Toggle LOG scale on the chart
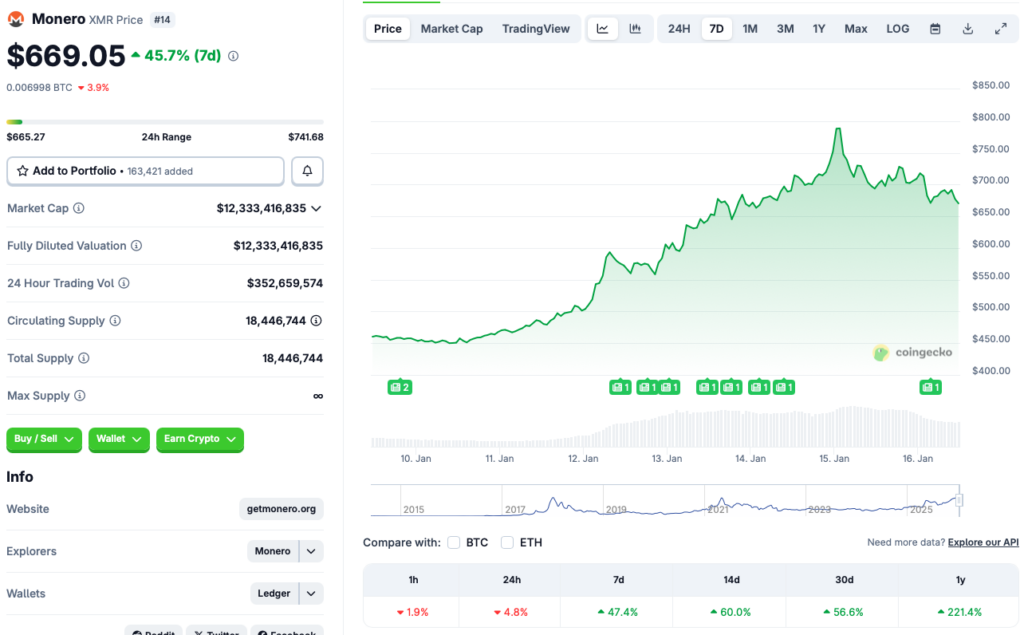Screen dimensions: 1024x635 pos(897,28)
